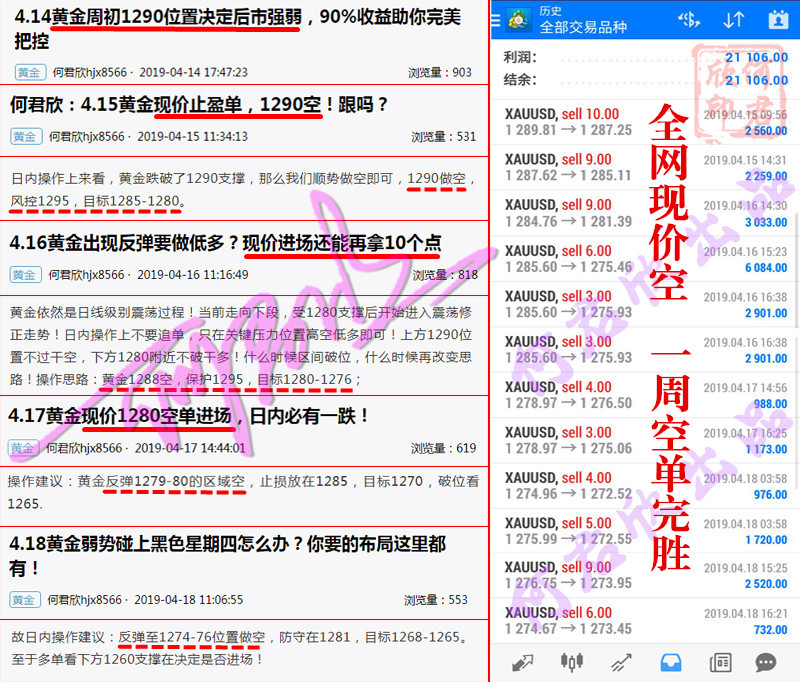Open the chat messages bubble icon
This screenshot has height=682, width=800.
pyautogui.click(x=767, y=661)
